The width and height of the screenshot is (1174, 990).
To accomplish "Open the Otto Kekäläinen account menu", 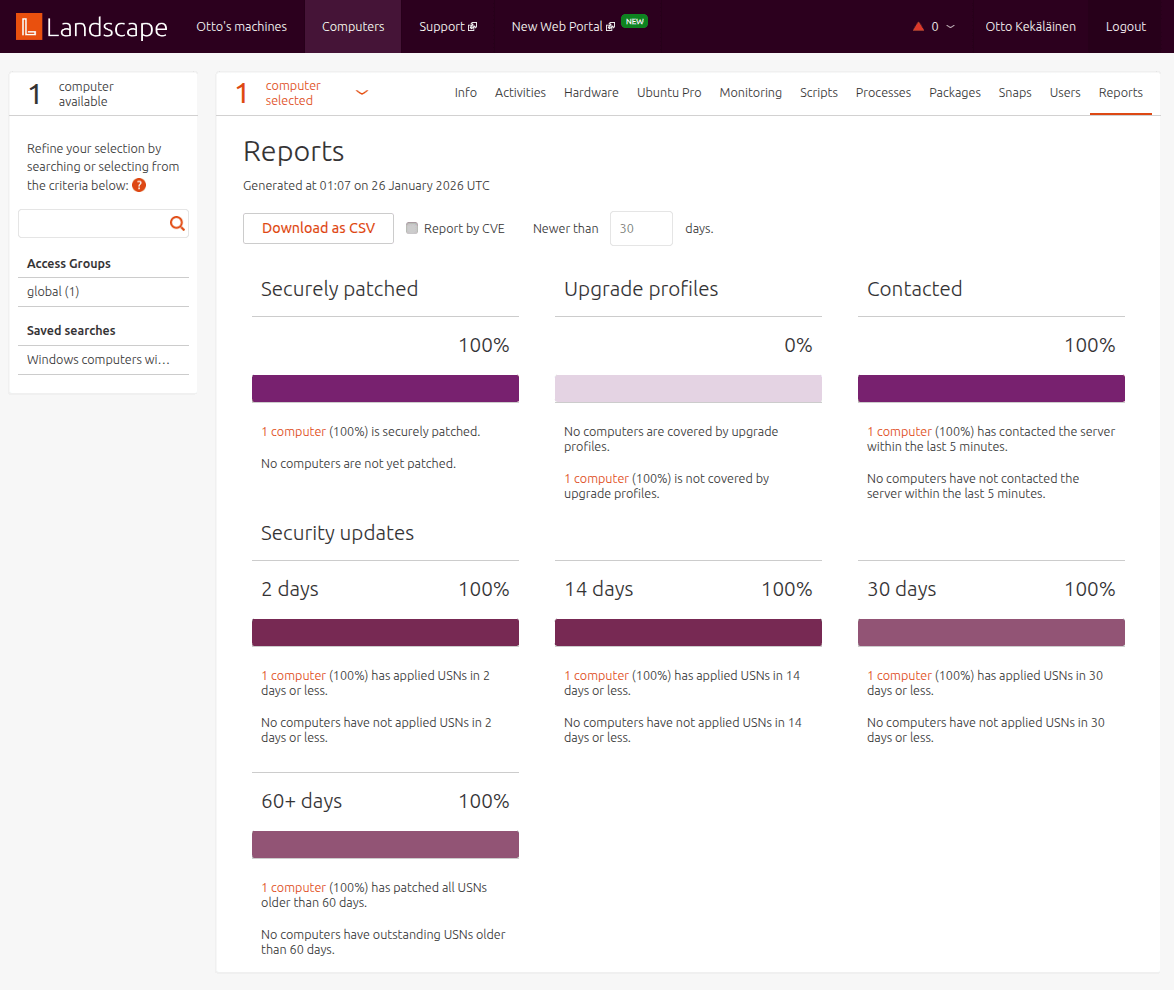I will [x=1030, y=26].
